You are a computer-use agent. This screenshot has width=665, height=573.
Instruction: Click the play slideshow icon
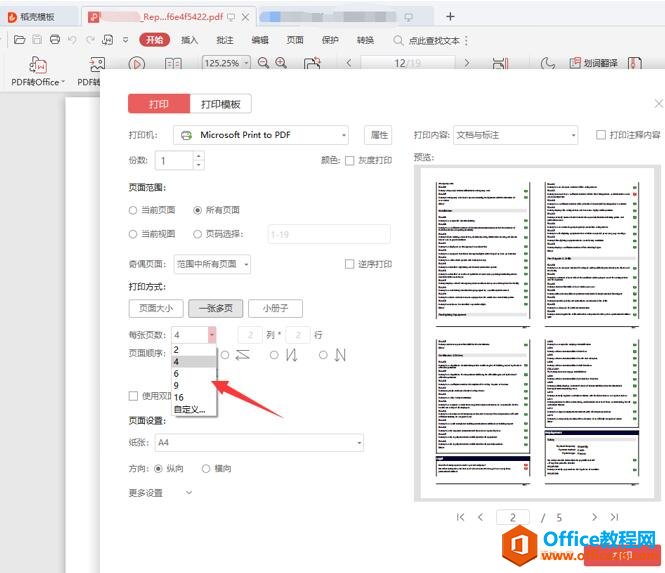[137, 64]
